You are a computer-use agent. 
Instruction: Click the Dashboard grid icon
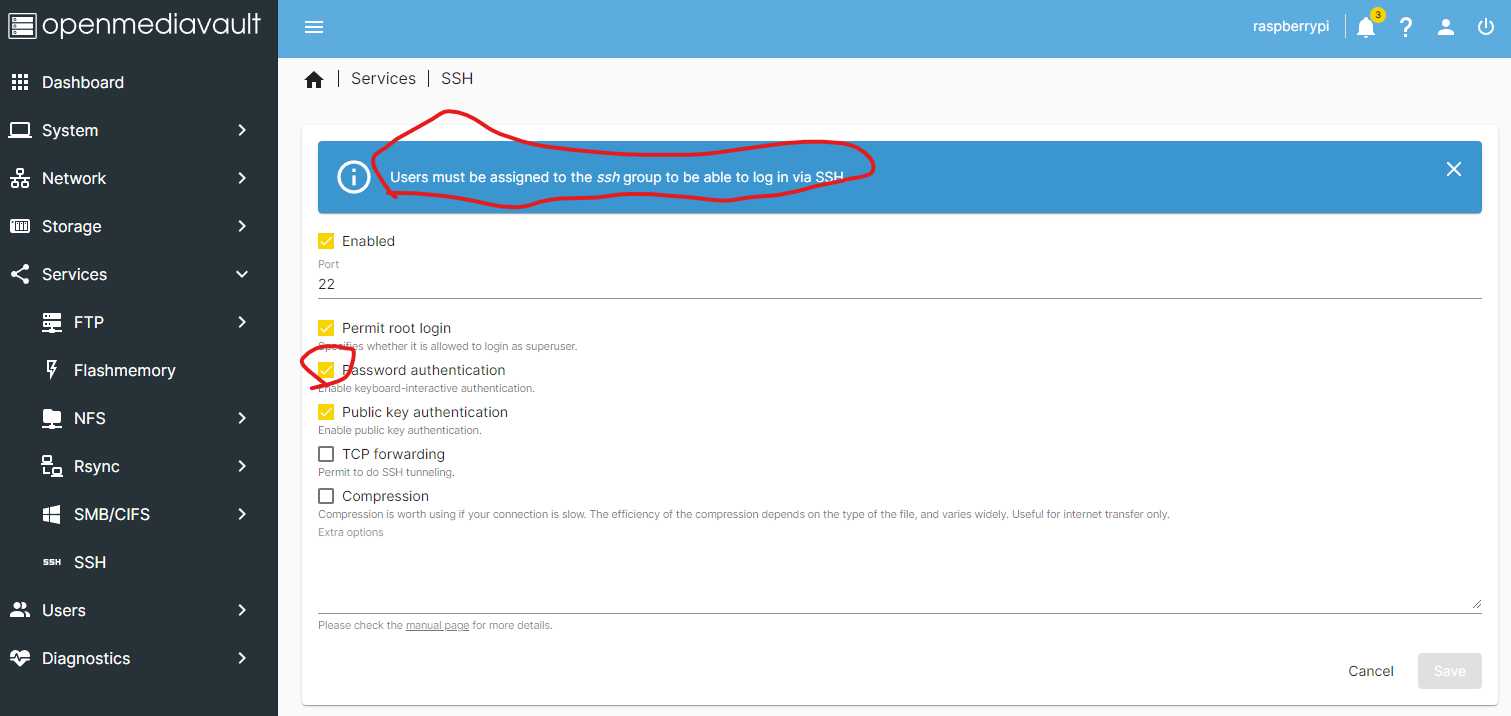tap(20, 82)
